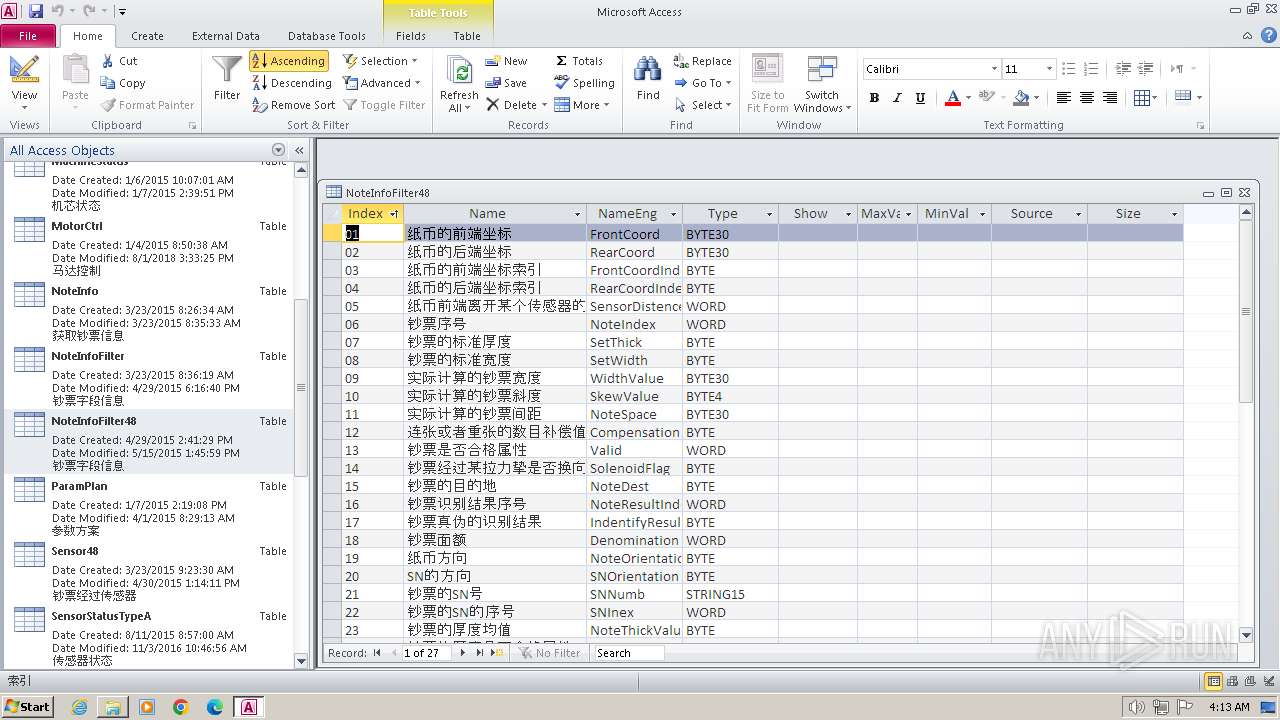Activate Format Painter

(x=148, y=105)
